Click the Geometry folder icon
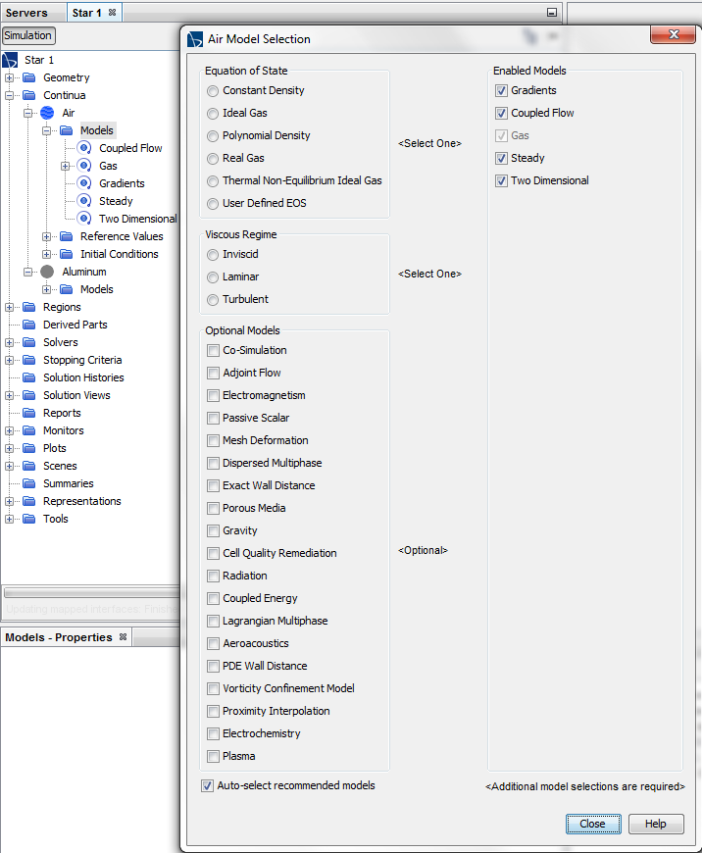This screenshot has width=702, height=853. coord(29,78)
